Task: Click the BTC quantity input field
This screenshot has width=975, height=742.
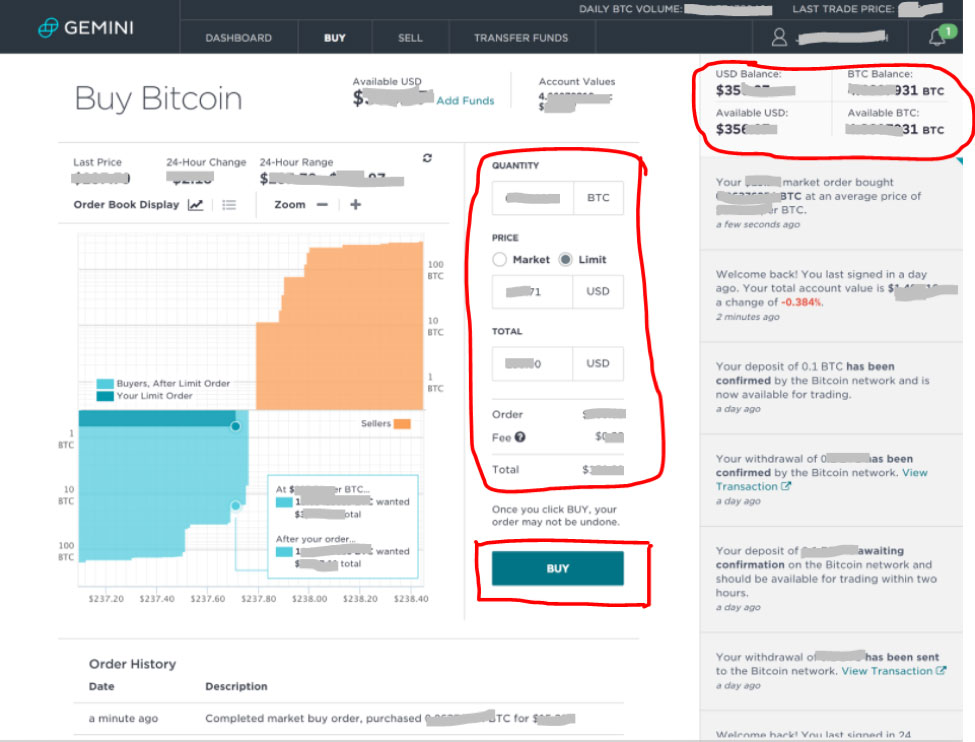Action: [x=533, y=198]
